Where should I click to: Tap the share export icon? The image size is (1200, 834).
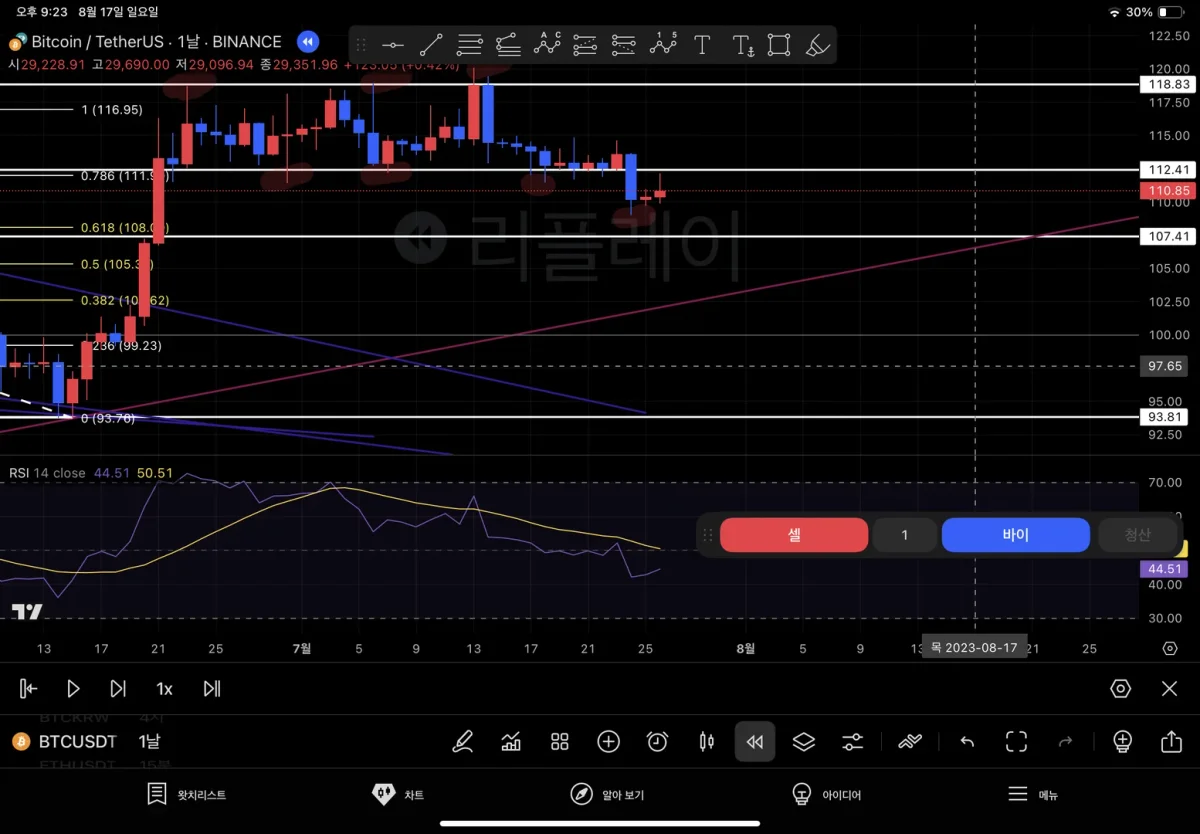point(1171,742)
